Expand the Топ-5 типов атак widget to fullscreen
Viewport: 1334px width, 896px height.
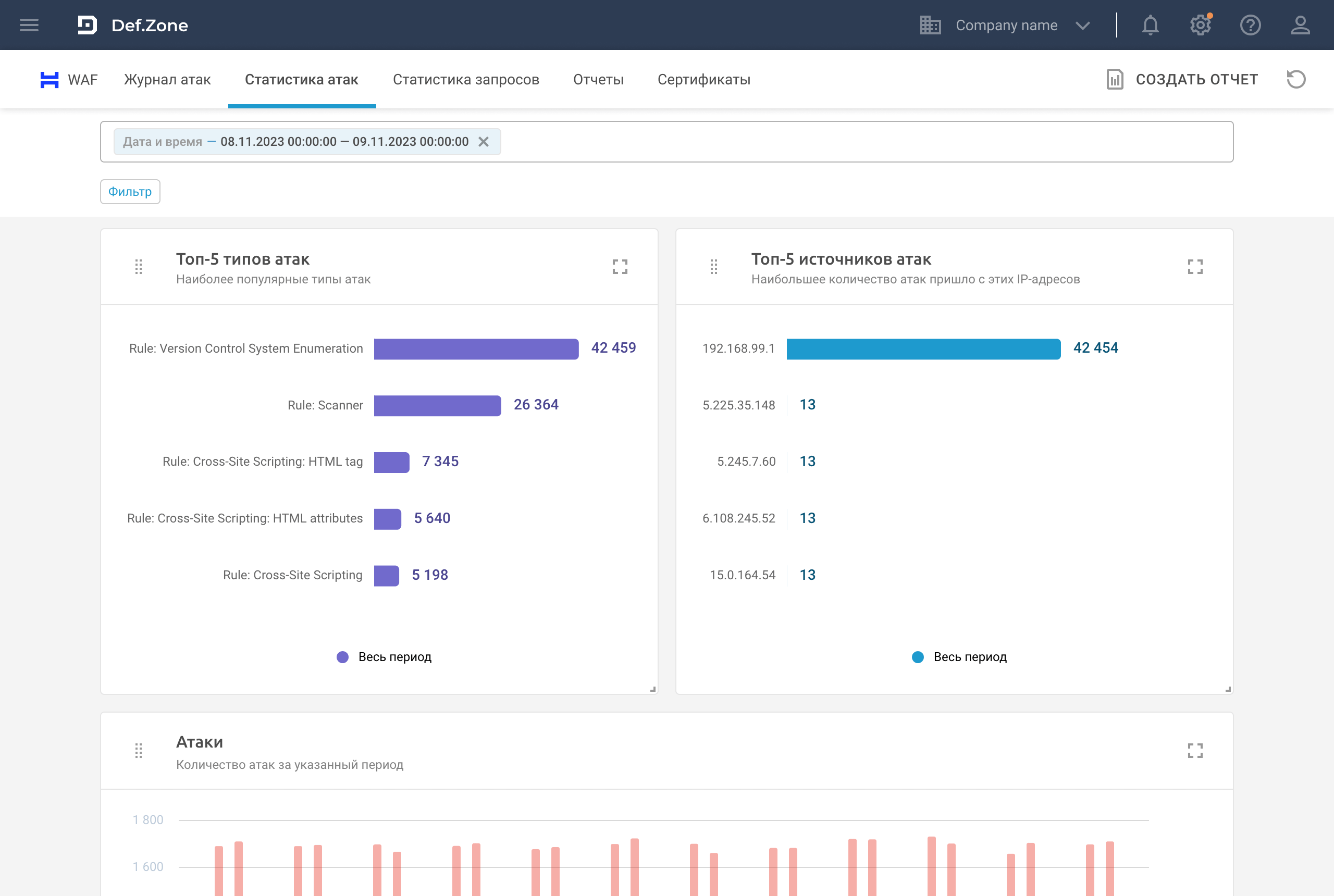point(620,267)
